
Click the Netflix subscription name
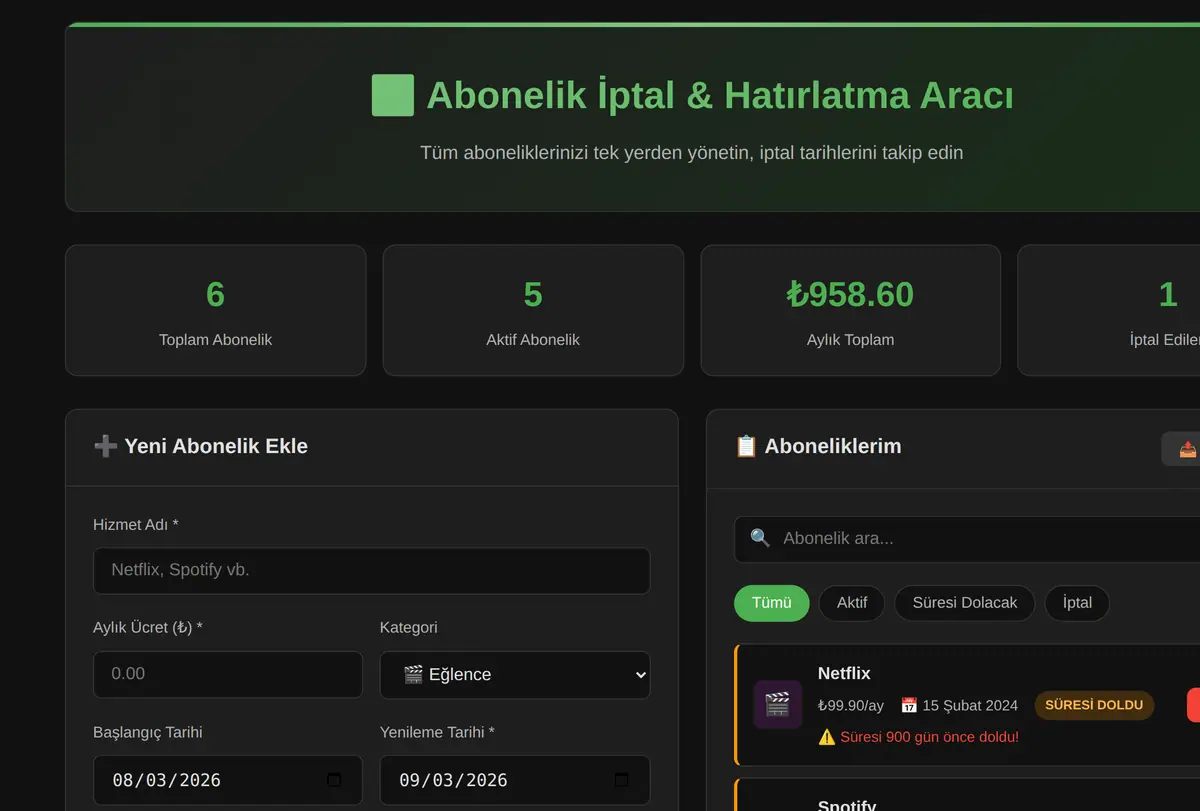(844, 674)
